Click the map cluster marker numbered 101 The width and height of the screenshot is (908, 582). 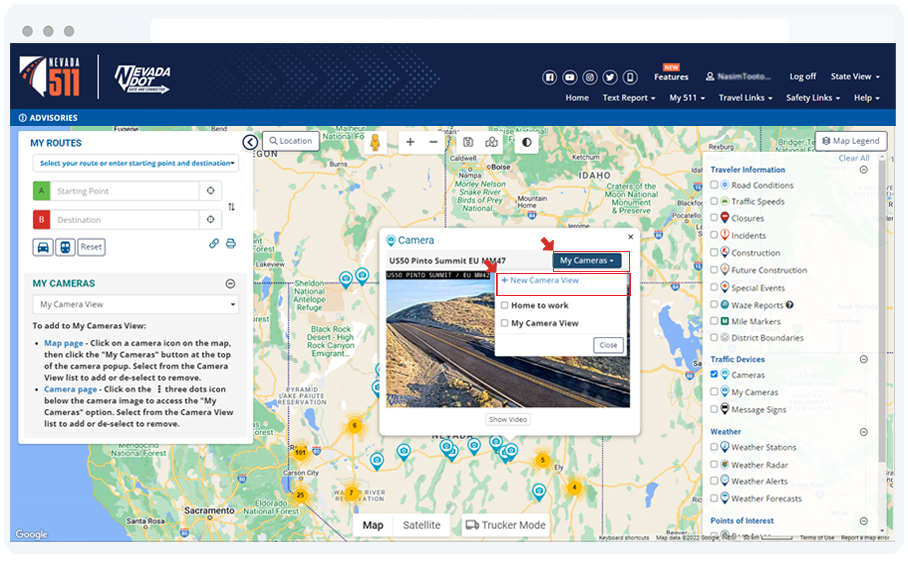coord(300,452)
